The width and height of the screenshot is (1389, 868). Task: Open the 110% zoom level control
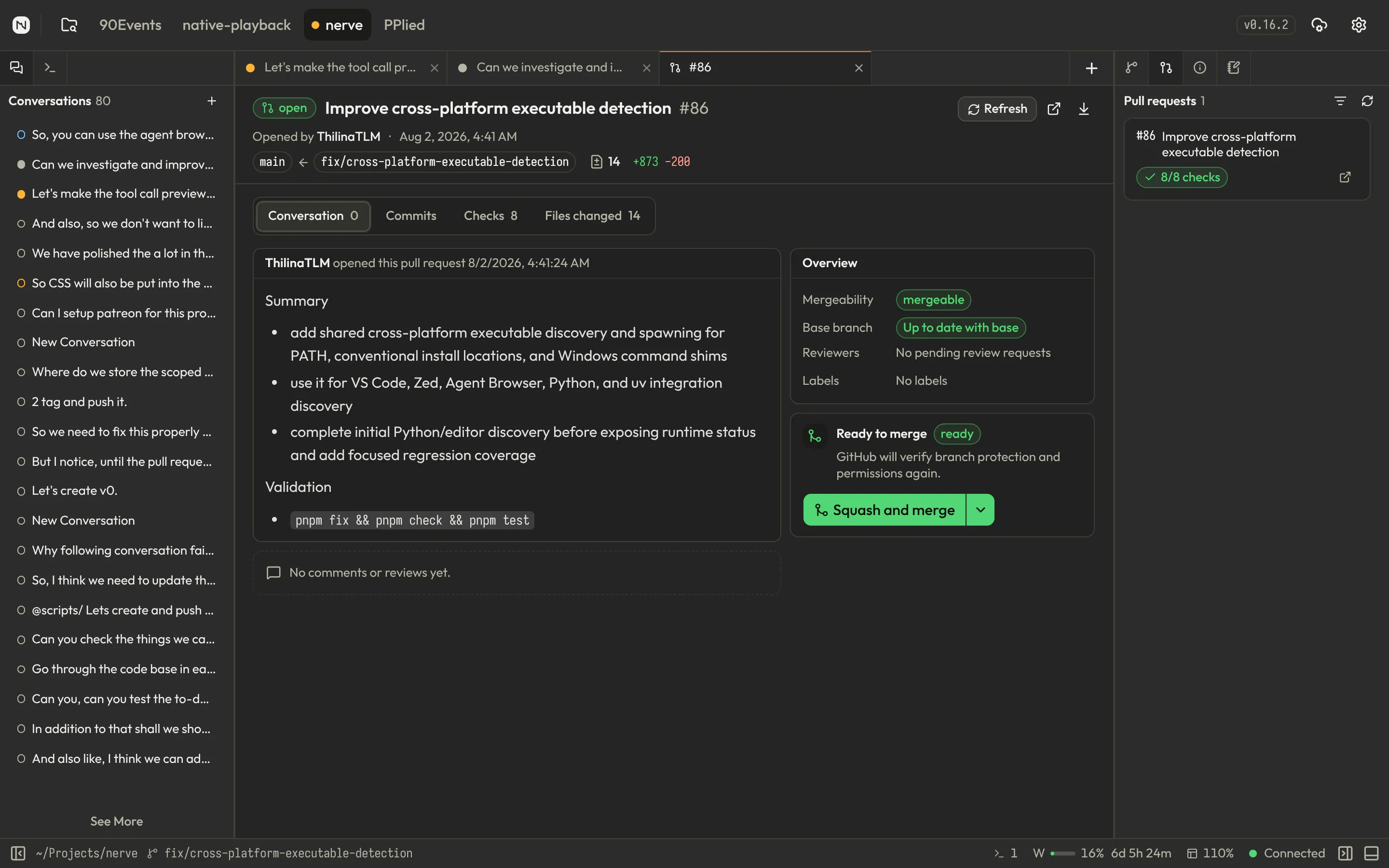tap(1210, 853)
